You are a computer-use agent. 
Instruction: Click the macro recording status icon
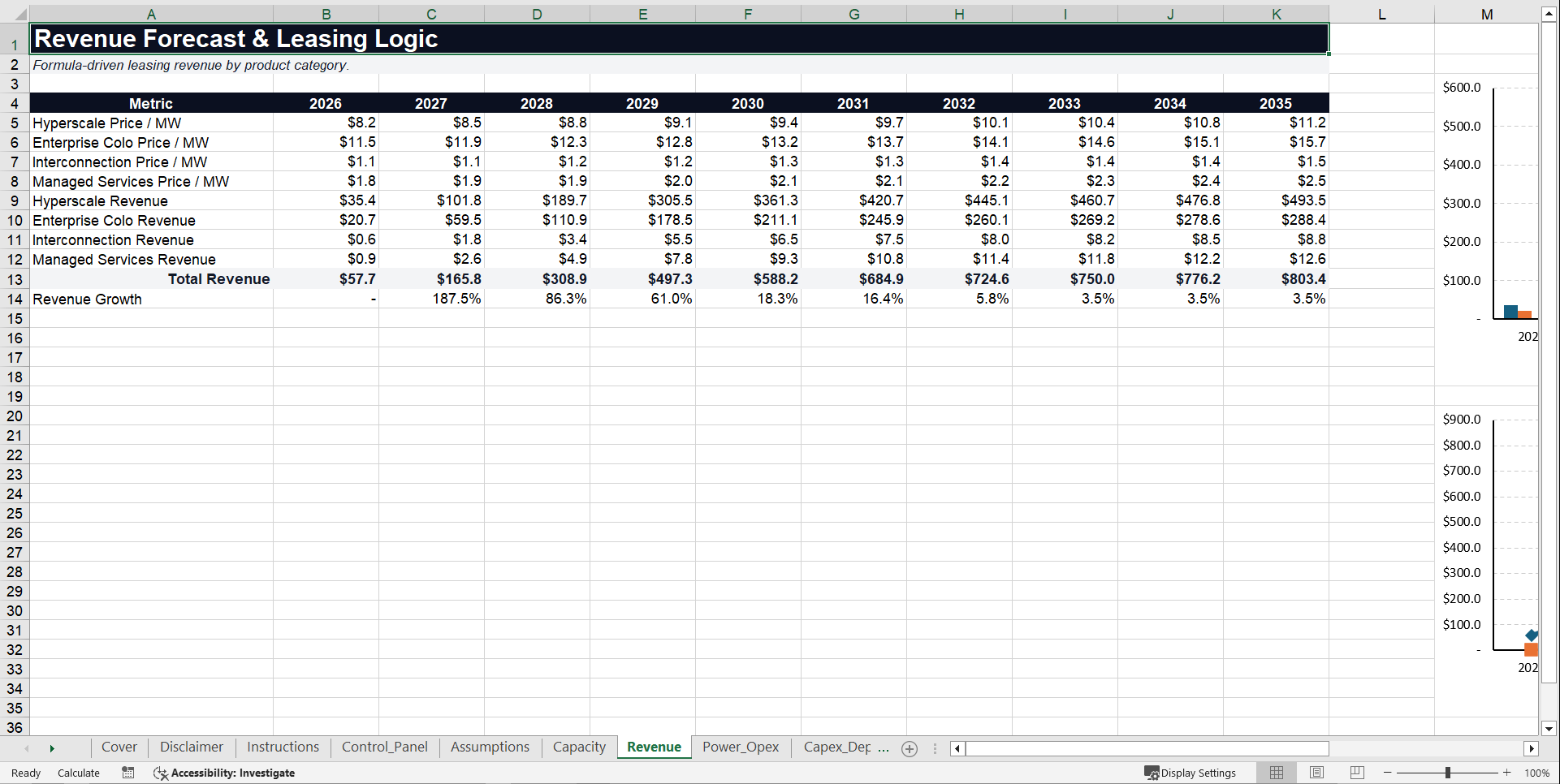coord(128,773)
